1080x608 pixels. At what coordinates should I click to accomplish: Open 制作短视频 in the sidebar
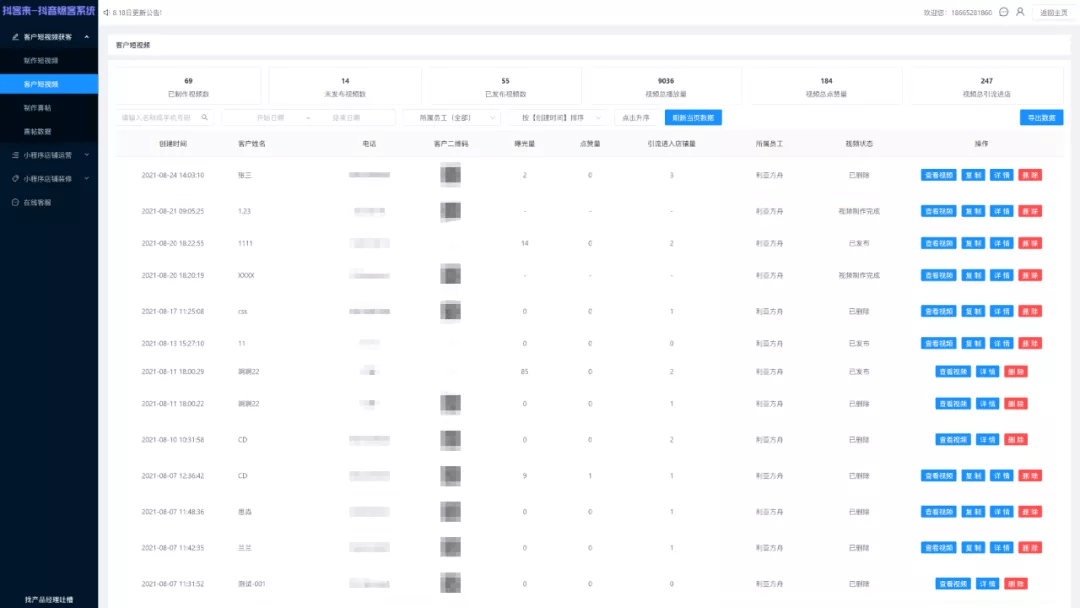coord(42,61)
